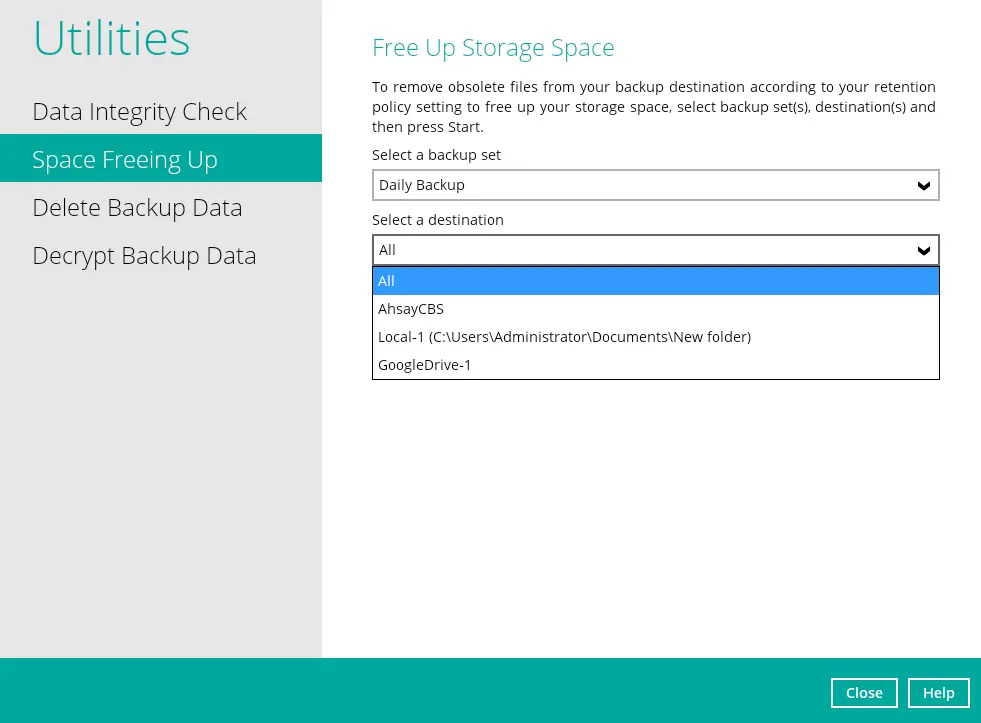Collapse the destination field showing All
This screenshot has height=723, width=981.
640,250
